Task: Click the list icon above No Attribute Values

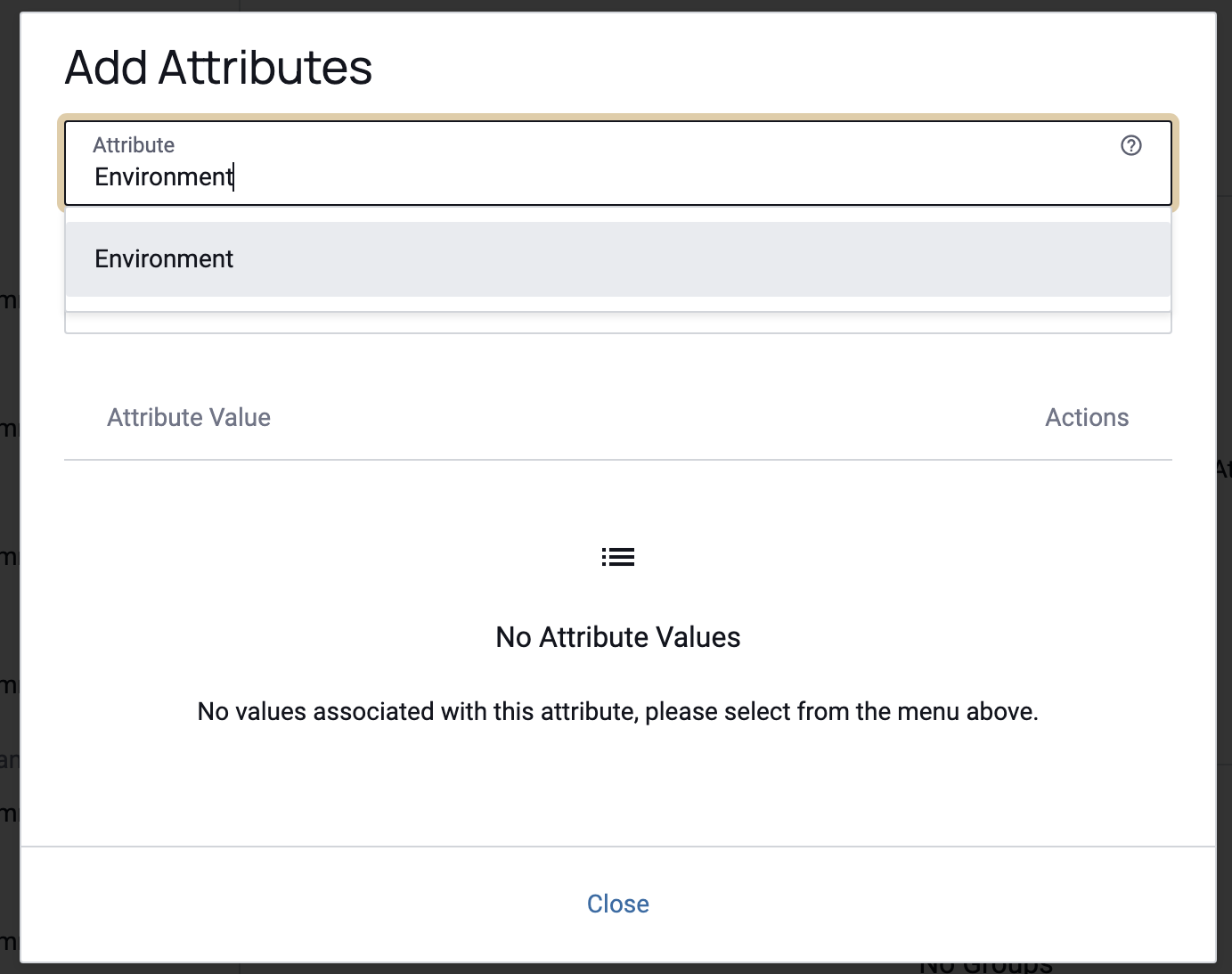Action: point(617,557)
